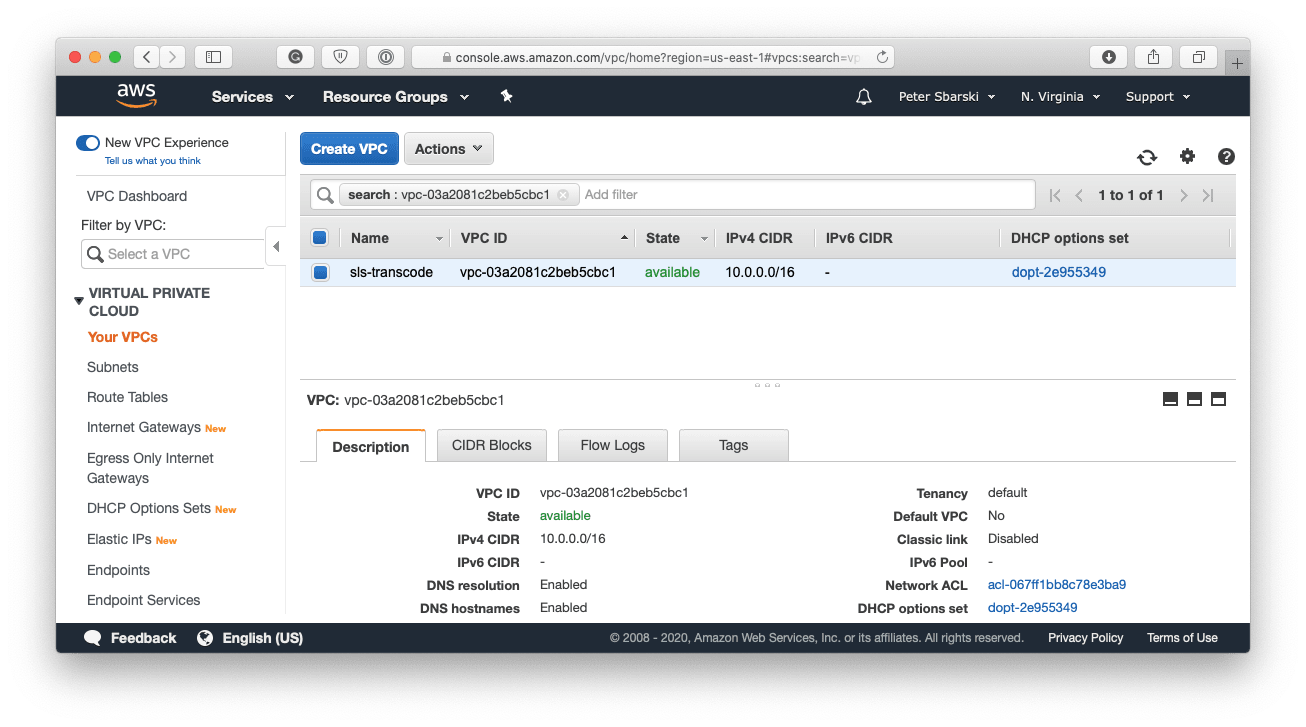Collapse the left navigation sidebar
The height and width of the screenshot is (727, 1306).
[276, 246]
